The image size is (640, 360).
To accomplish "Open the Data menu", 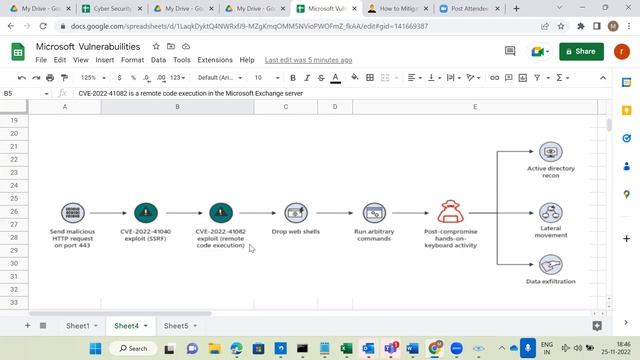I will 158,60.
